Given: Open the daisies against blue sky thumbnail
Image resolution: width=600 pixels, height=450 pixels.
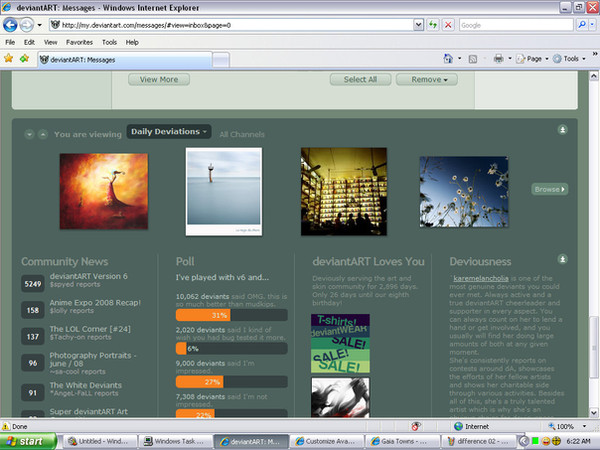Looking at the screenshot, I should 464,192.
